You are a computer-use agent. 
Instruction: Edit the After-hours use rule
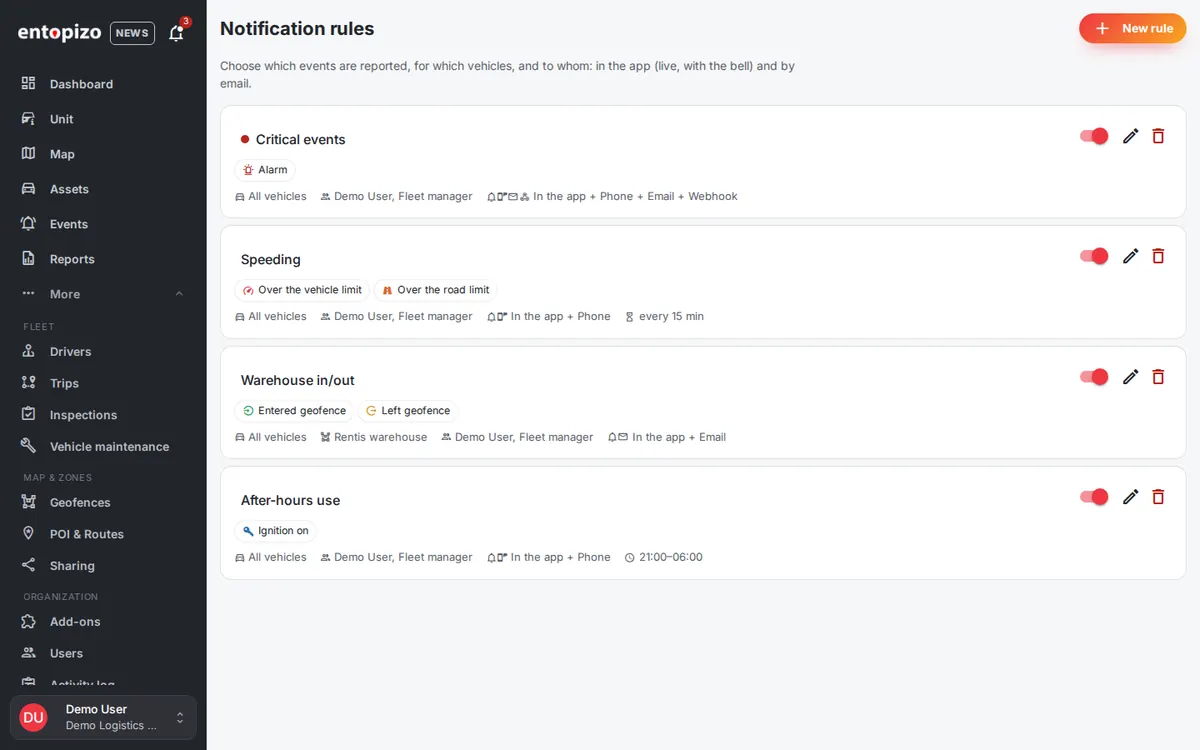(x=1130, y=497)
